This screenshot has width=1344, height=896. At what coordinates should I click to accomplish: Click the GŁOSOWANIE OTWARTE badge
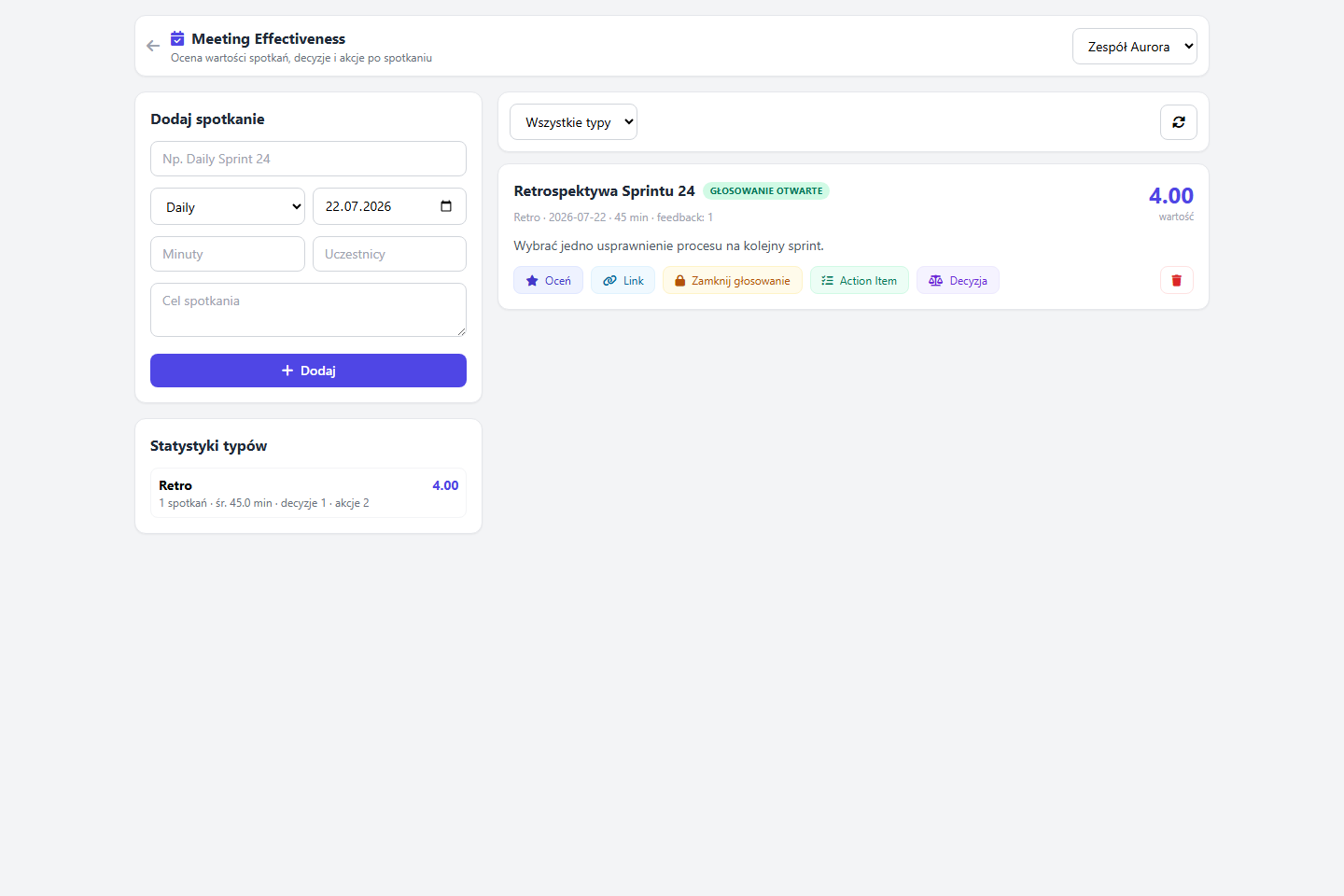pos(766,190)
